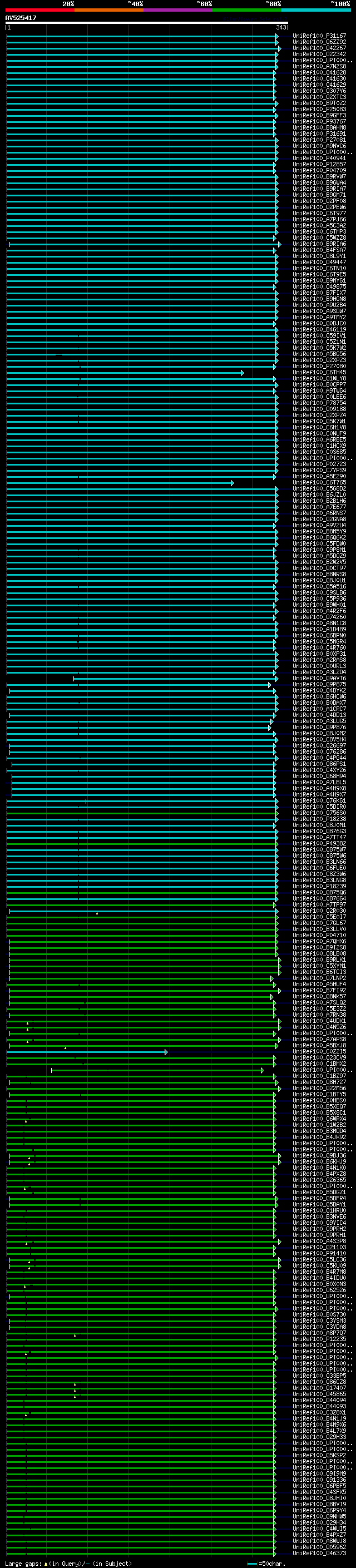Select hit UniRef100_B2B1H6

319,501
